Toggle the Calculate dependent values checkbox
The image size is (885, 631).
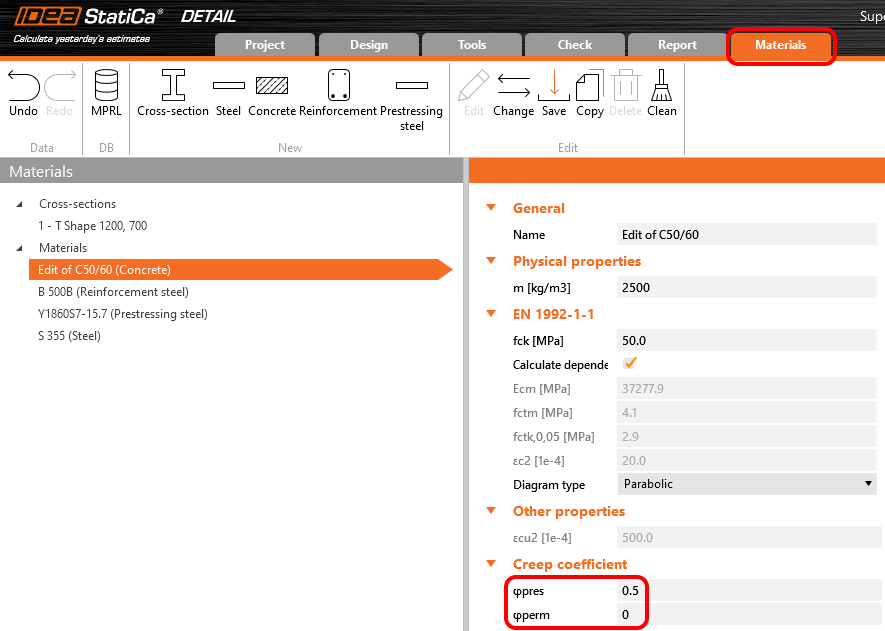[x=631, y=364]
